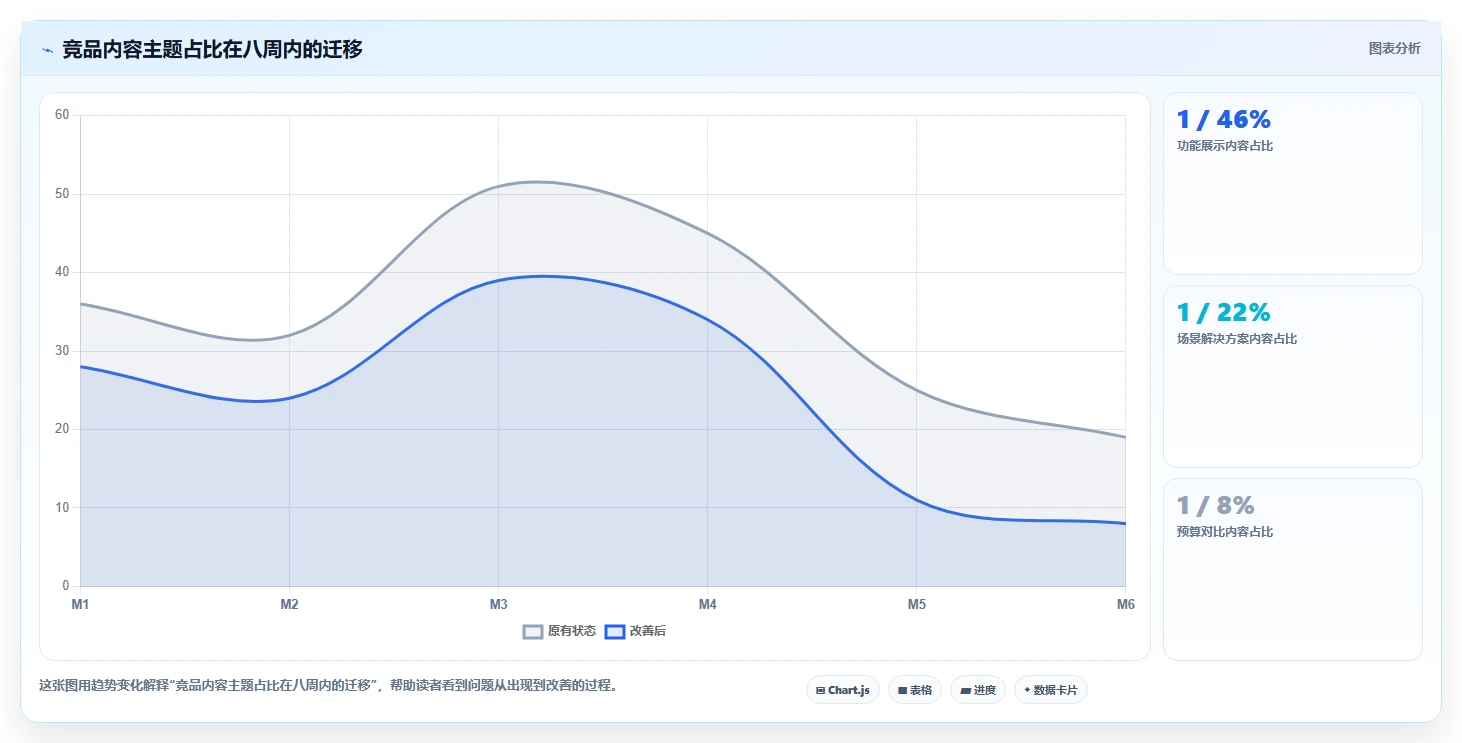The height and width of the screenshot is (743, 1462).
Task: Select the 表格 tag
Action: point(915,690)
